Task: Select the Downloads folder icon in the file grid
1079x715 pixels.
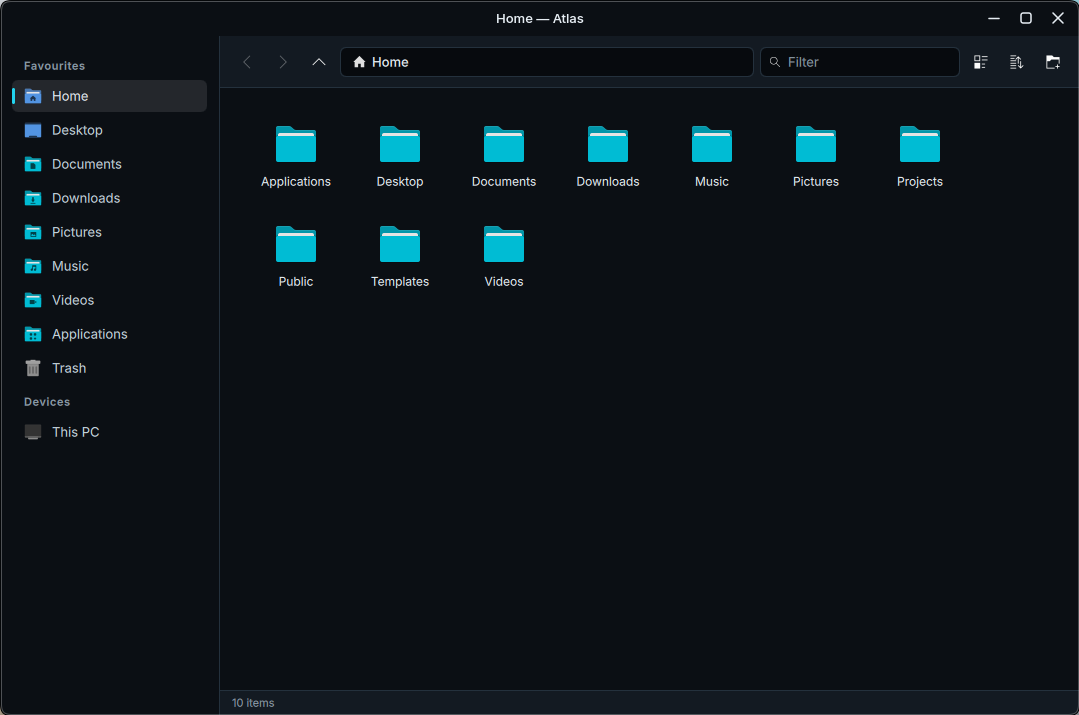Action: tap(608, 144)
